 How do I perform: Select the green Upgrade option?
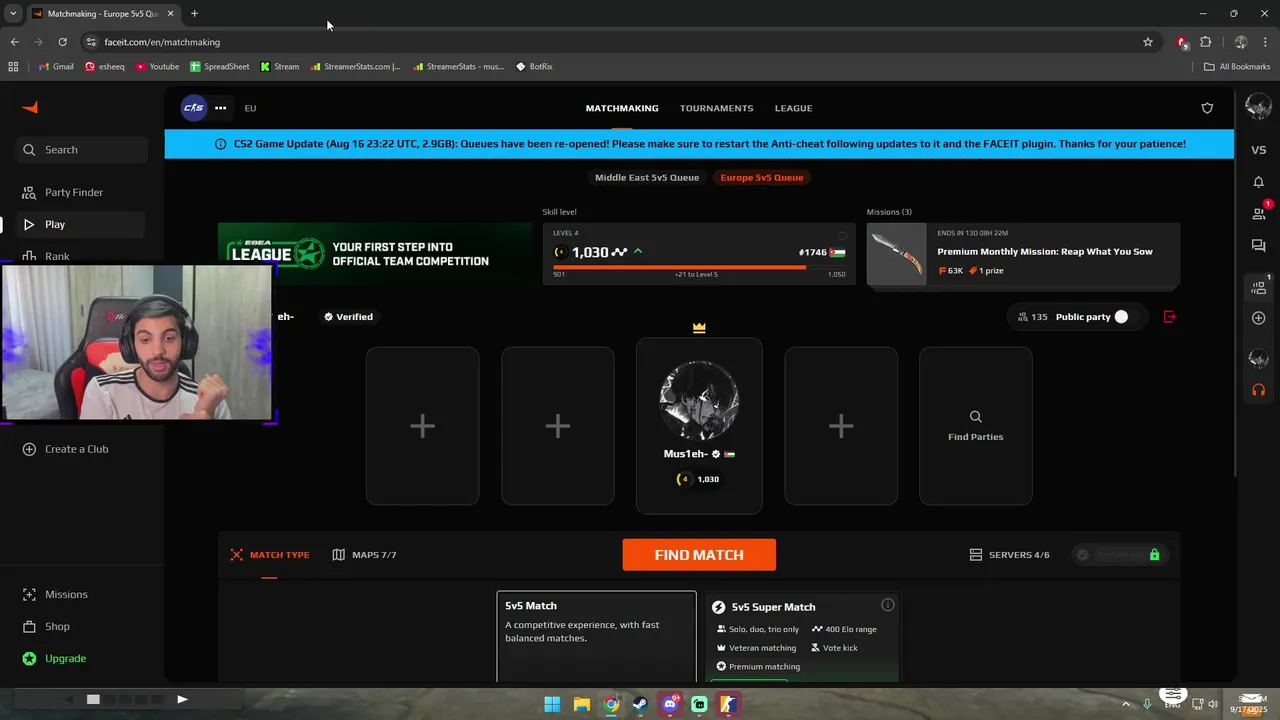click(x=55, y=658)
